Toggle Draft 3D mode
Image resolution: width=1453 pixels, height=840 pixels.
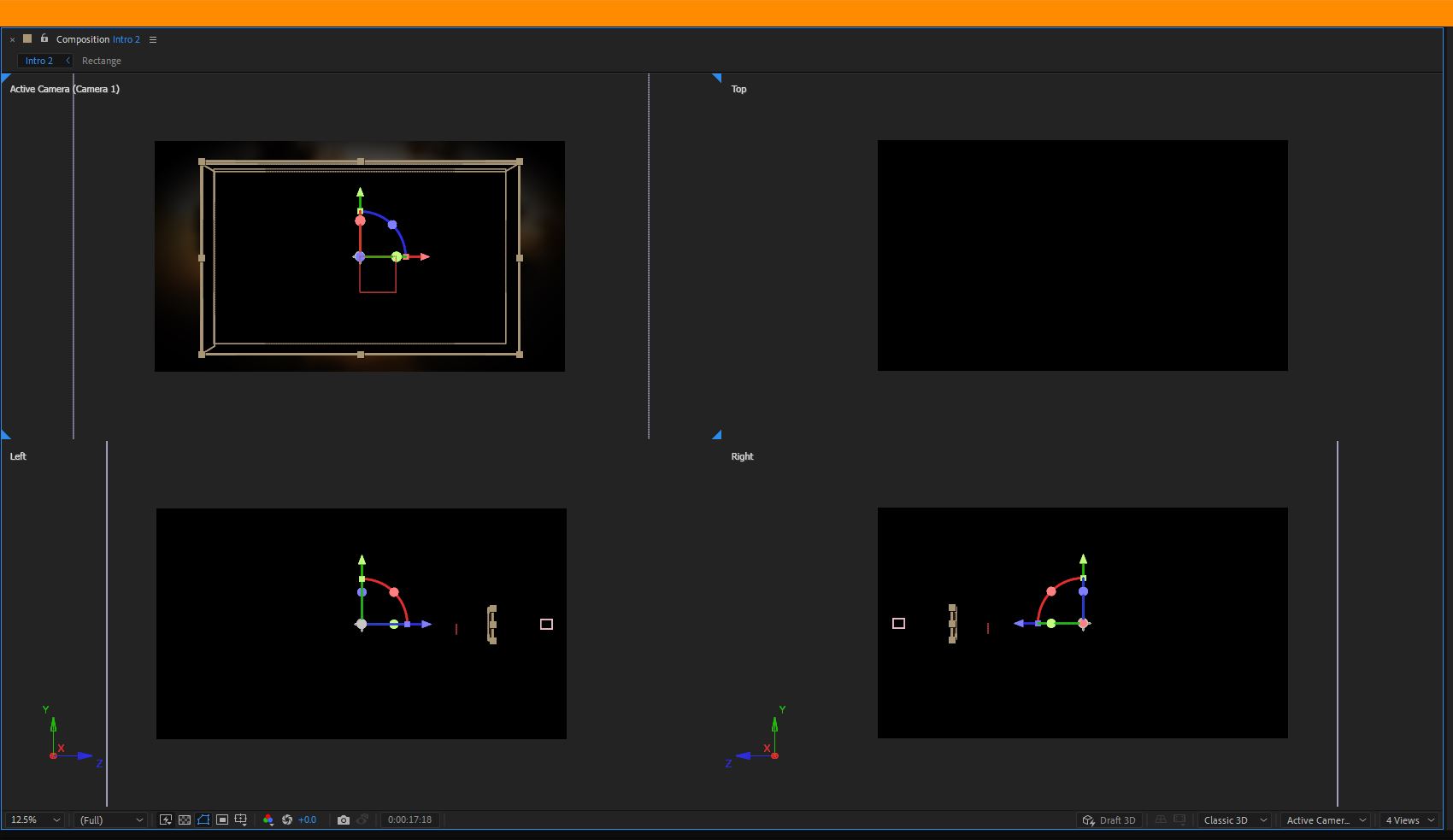tap(1111, 819)
